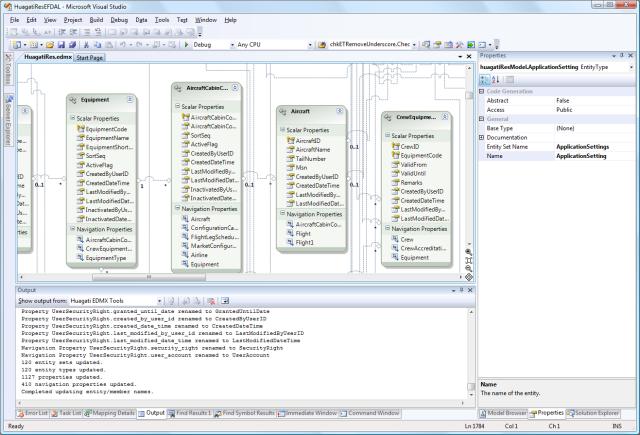Collapse the CrewEquipme... entity box

click(445, 117)
